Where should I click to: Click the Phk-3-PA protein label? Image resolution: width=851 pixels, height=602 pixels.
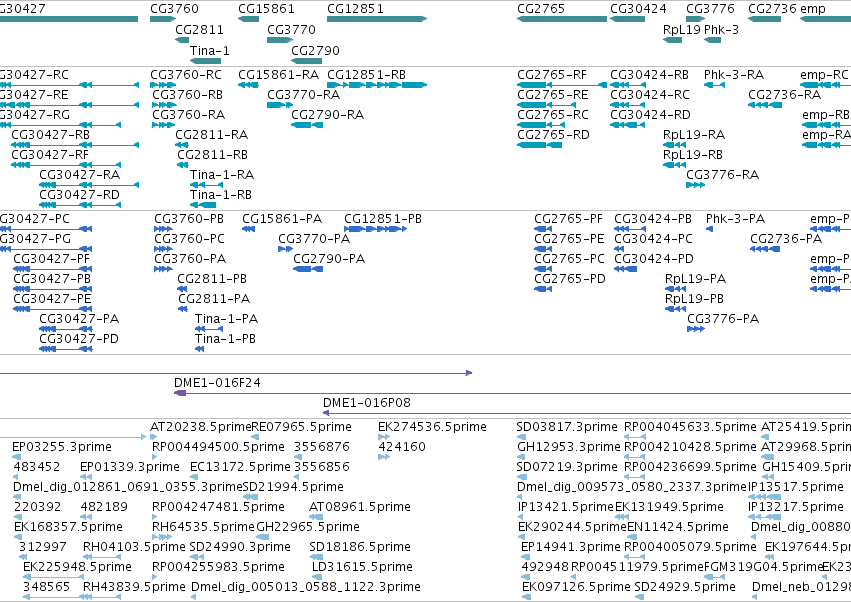pyautogui.click(x=735, y=219)
